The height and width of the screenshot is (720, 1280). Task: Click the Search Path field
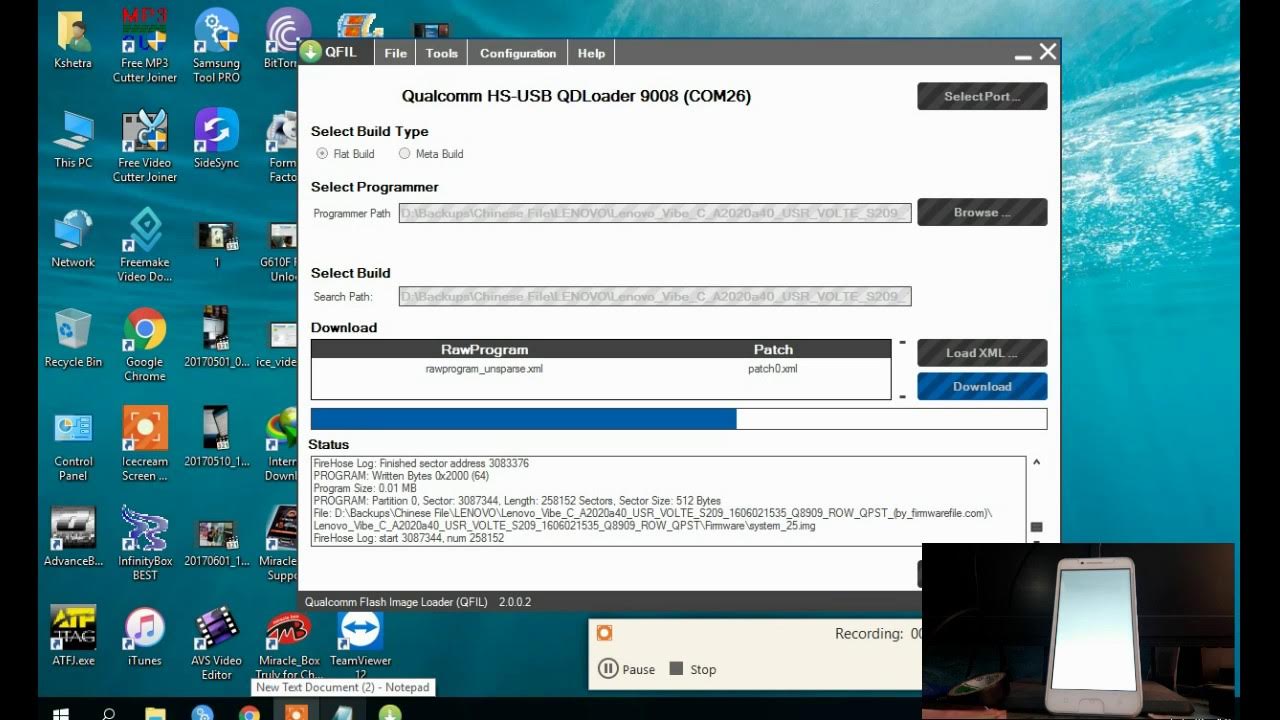point(655,297)
